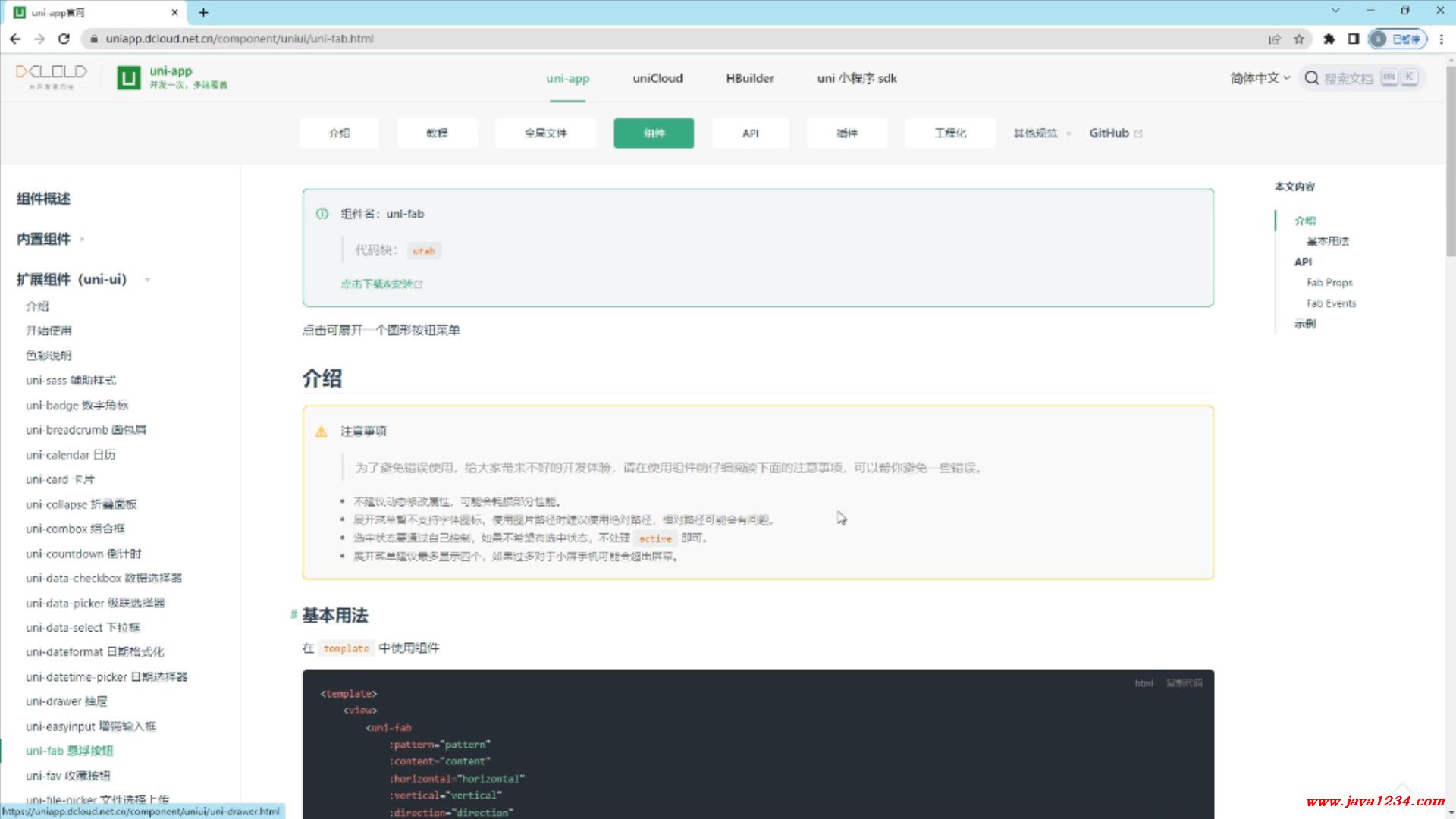1456x819 pixels.
Task: Jump to Fab Events in page outline
Action: [1331, 303]
